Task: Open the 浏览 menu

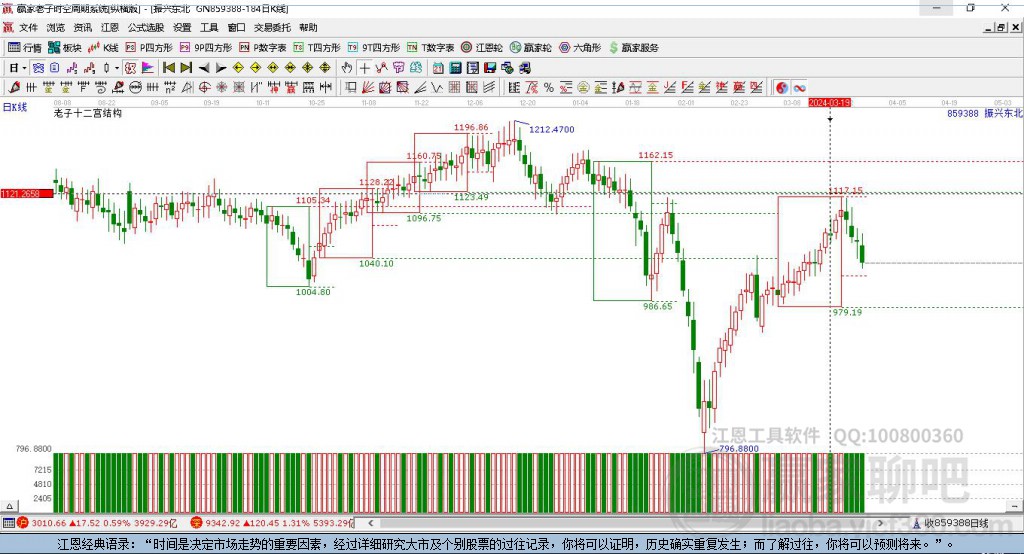Action: [56, 27]
